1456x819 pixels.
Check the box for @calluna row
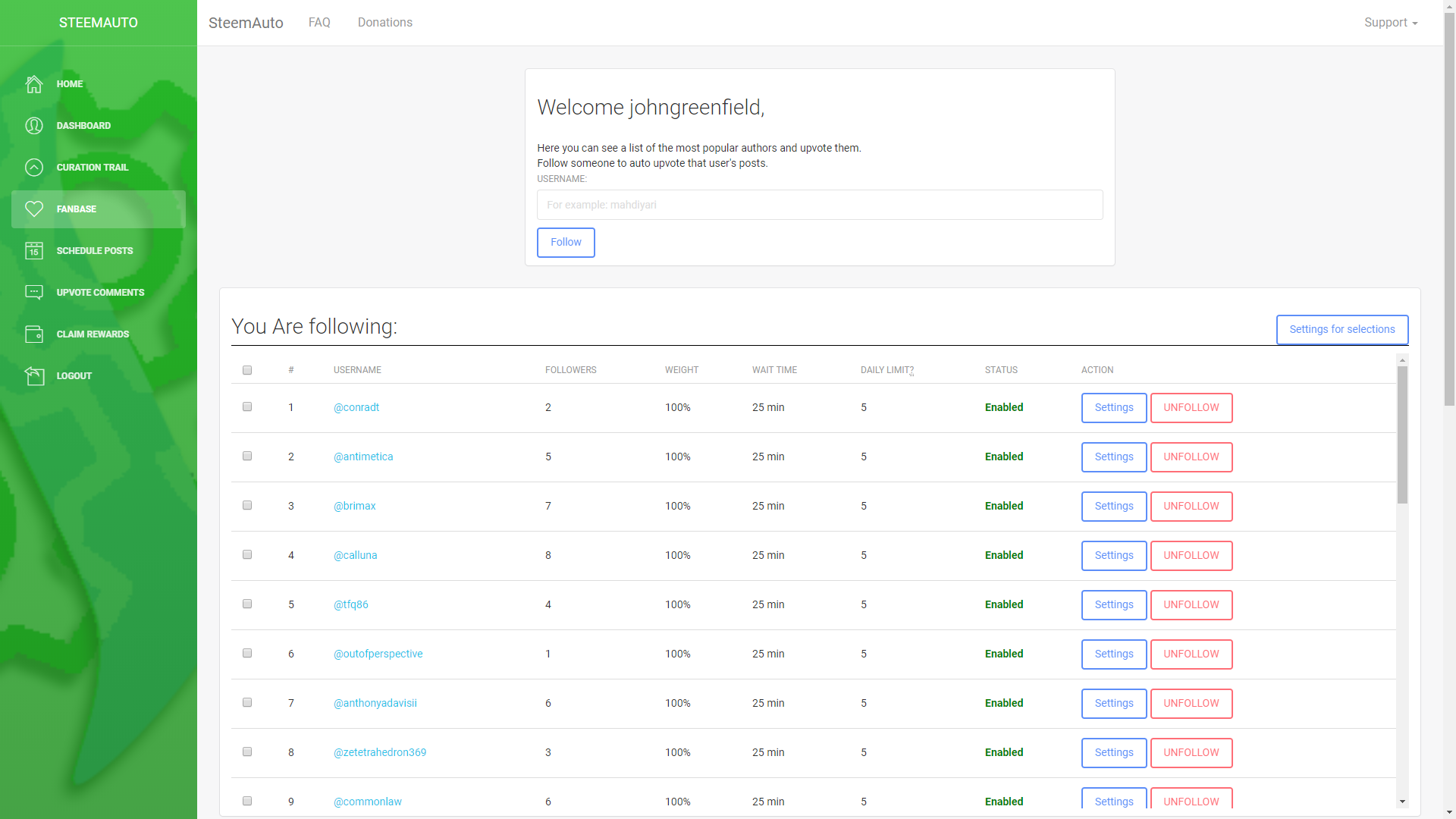(x=247, y=554)
